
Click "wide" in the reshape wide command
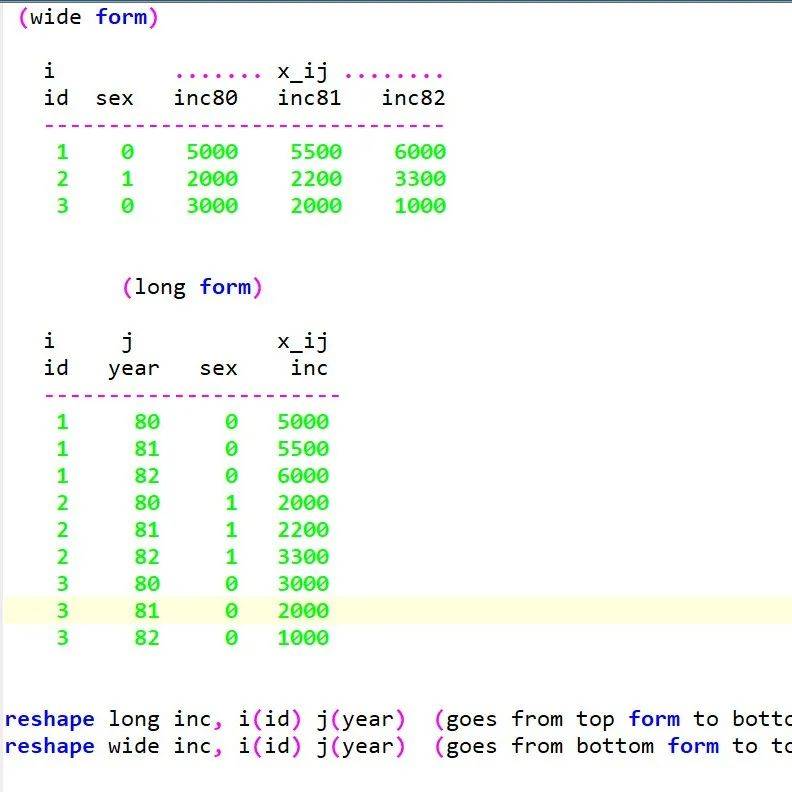tap(133, 746)
